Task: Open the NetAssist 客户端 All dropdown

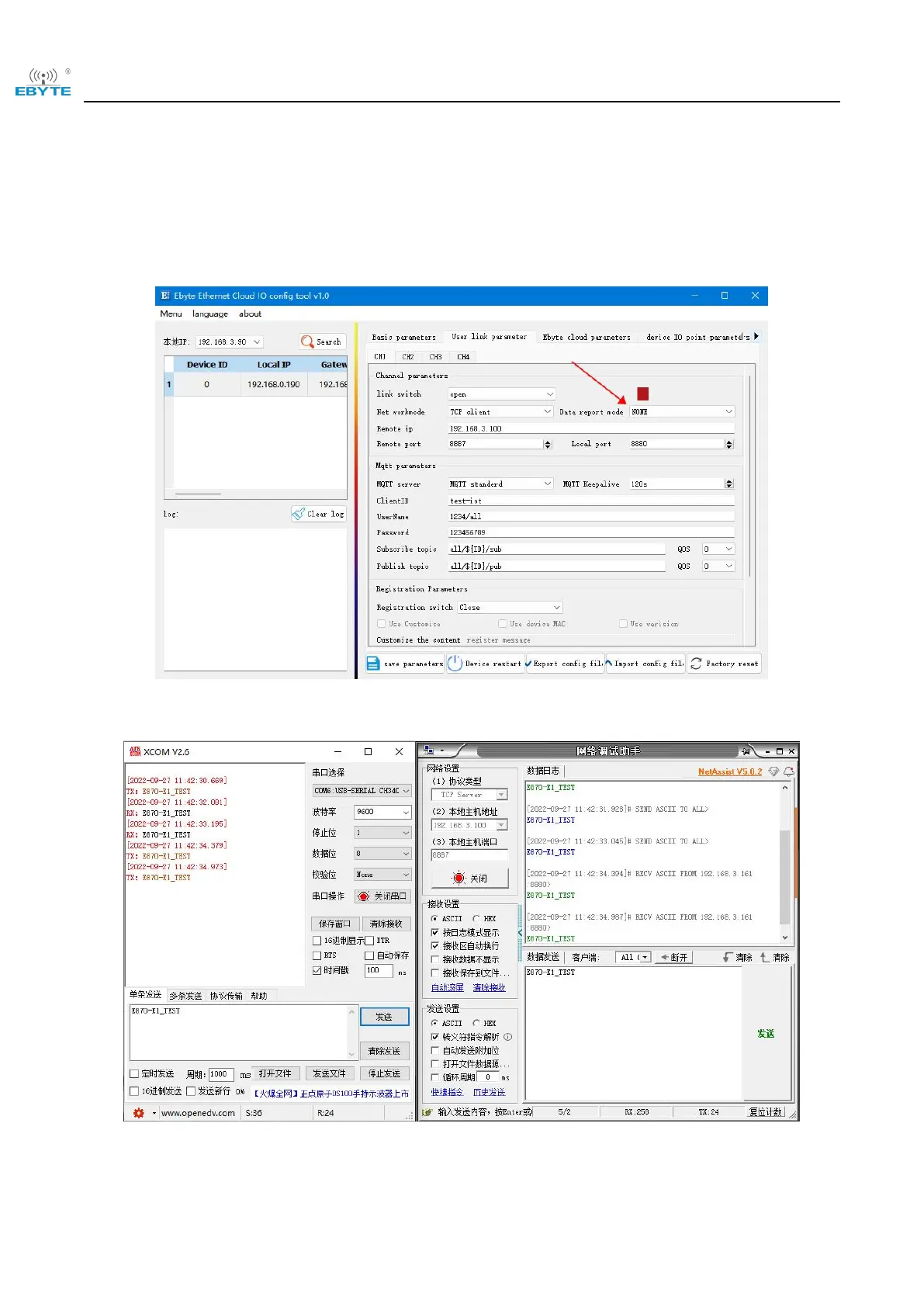Action: 634,958
